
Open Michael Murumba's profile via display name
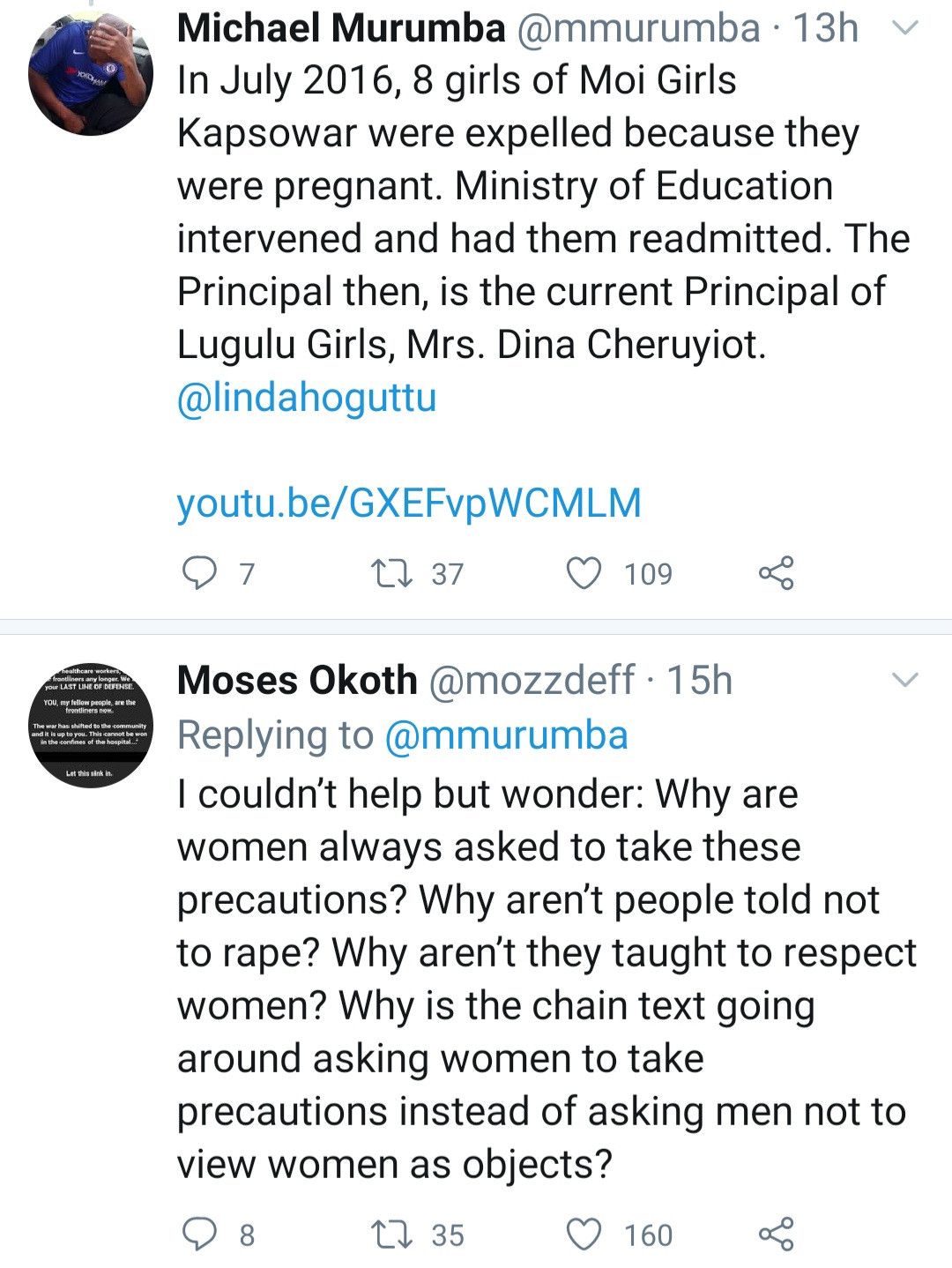pyautogui.click(x=341, y=28)
